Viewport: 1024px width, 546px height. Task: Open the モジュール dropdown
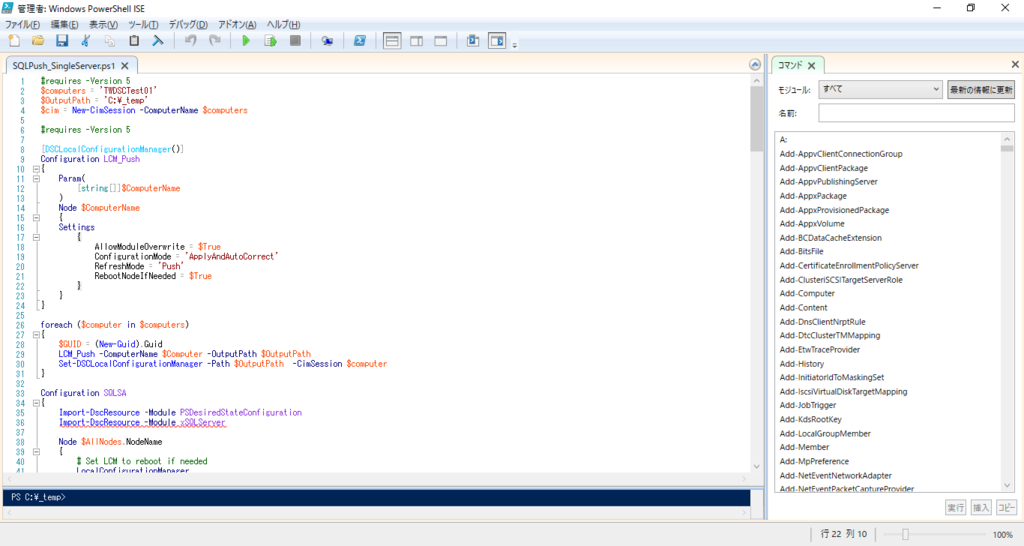[x=880, y=89]
